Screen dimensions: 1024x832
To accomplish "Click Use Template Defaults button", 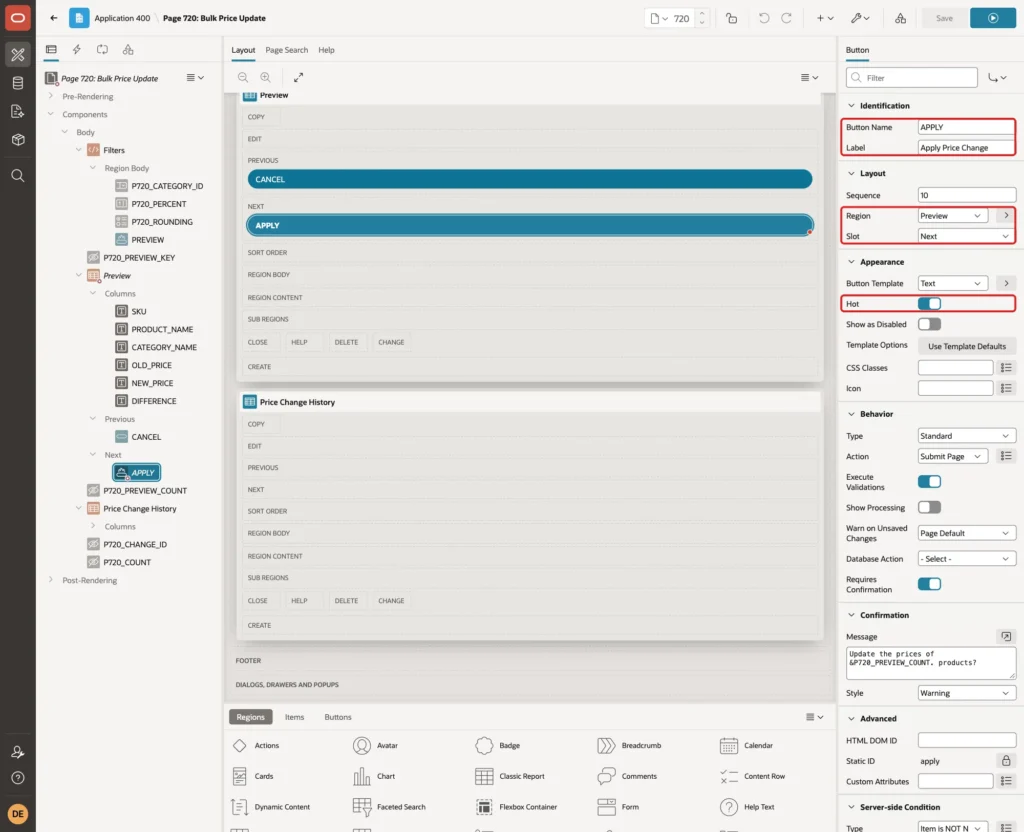I will (x=967, y=346).
